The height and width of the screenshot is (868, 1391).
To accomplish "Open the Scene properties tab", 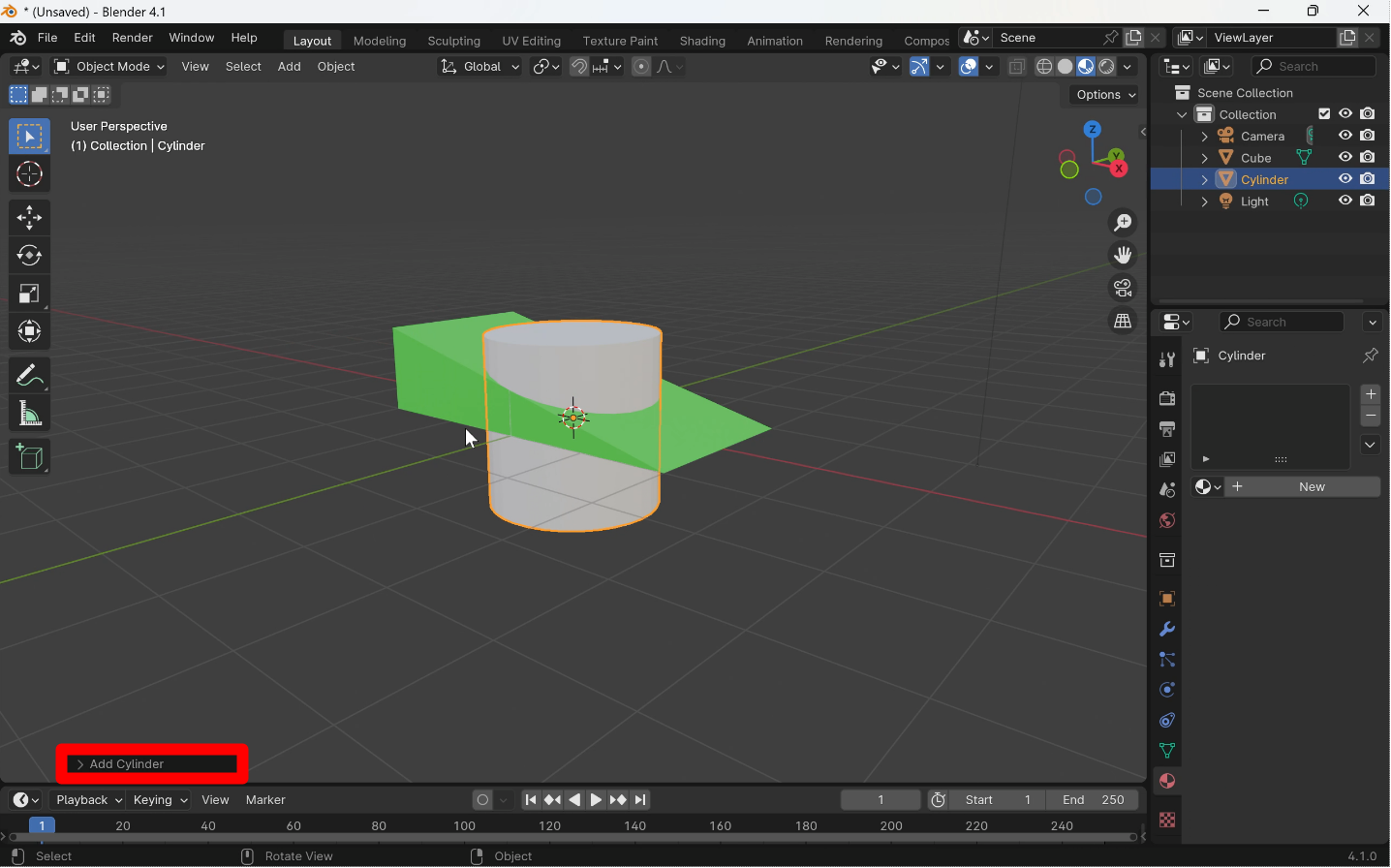I will pos(1167,490).
